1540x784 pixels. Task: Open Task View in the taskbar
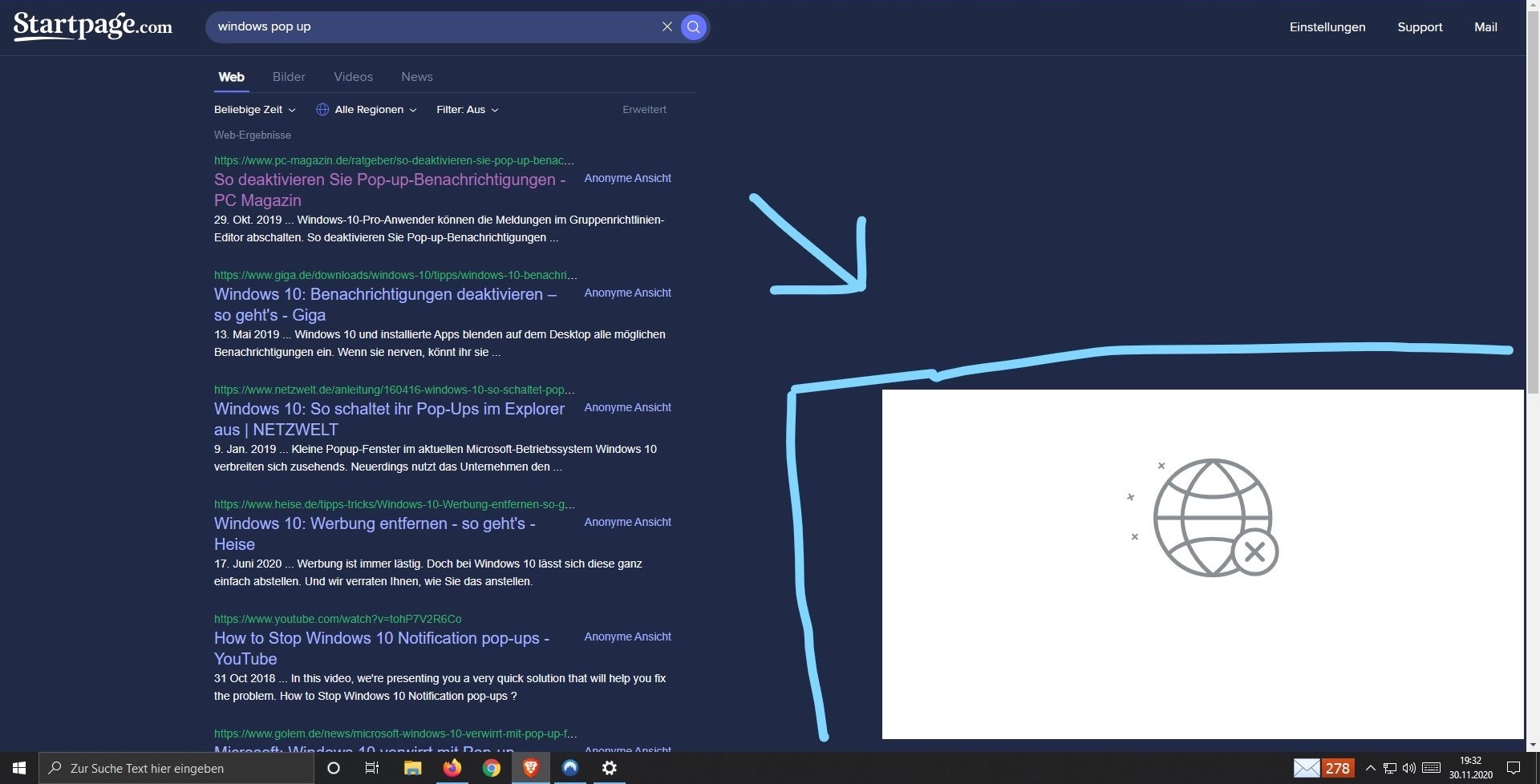click(x=372, y=768)
